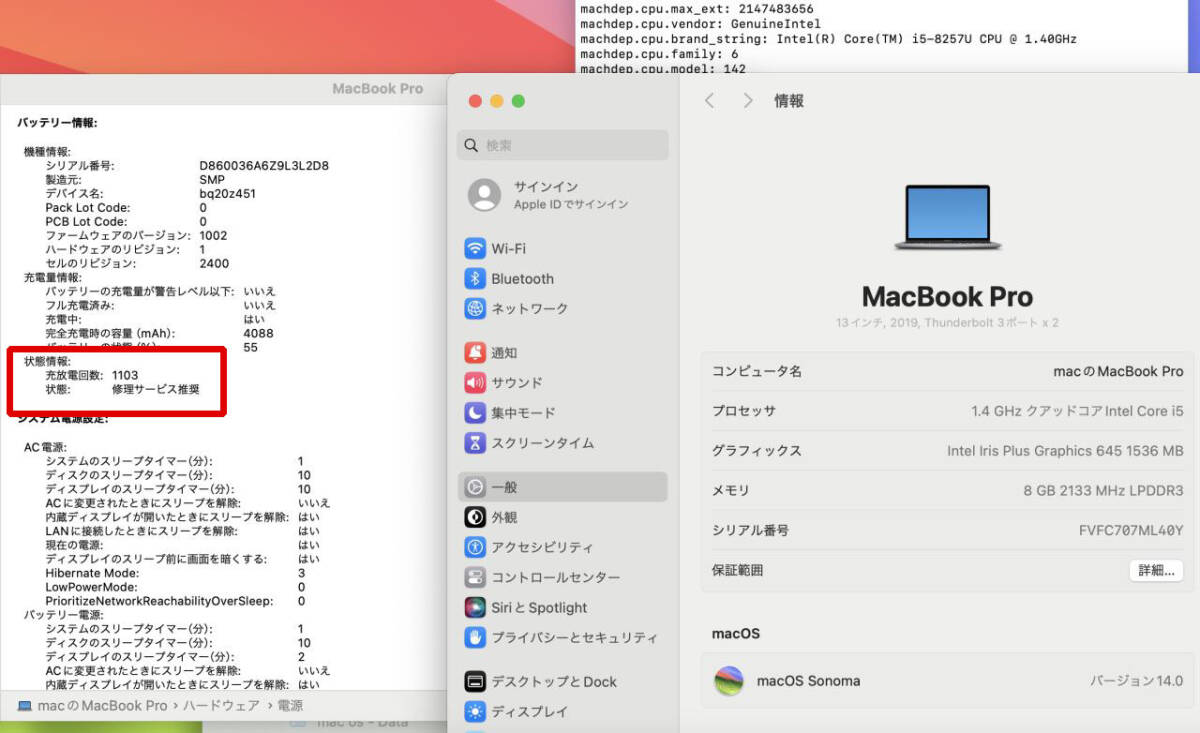
Task: Zoom System Settings with green button
Action: [518, 101]
